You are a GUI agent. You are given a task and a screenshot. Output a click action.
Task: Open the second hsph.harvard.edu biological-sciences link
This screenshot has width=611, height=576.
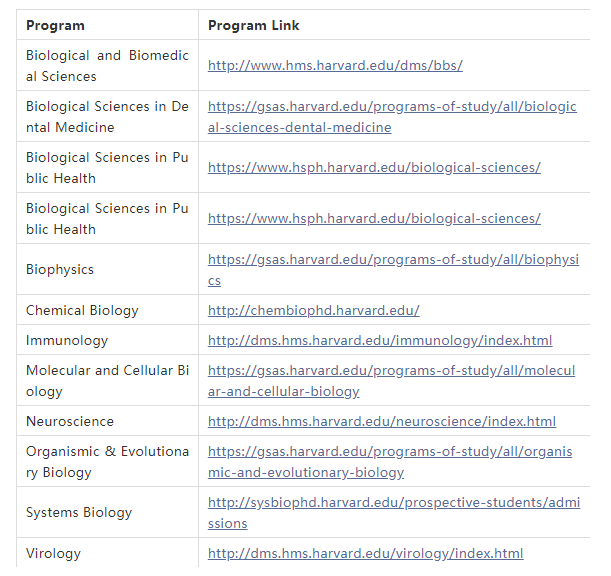click(374, 219)
